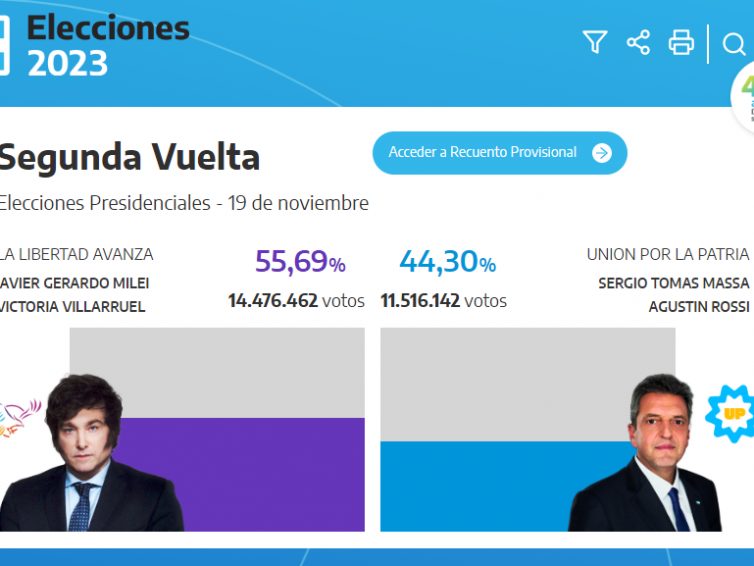Image resolution: width=754 pixels, height=566 pixels.
Task: Click the circular badge at top right edge
Action: [744, 97]
